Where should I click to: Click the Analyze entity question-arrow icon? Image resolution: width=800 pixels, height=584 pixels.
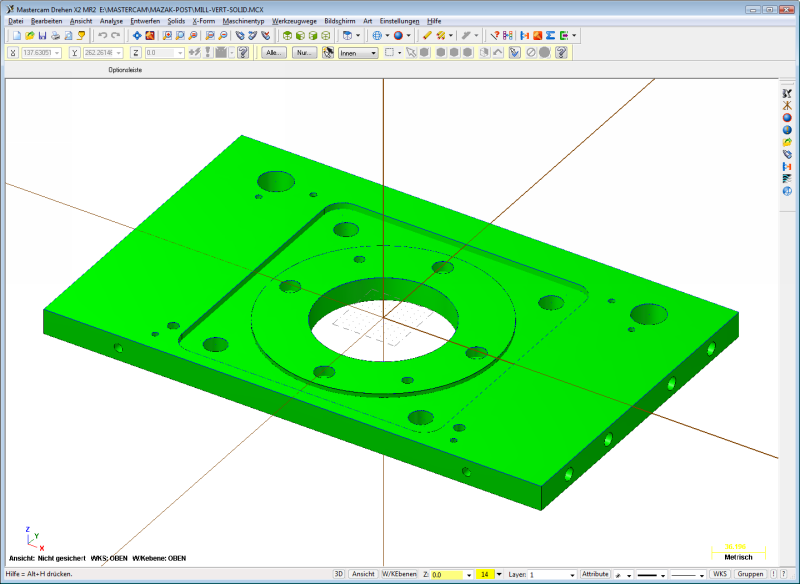(494, 36)
